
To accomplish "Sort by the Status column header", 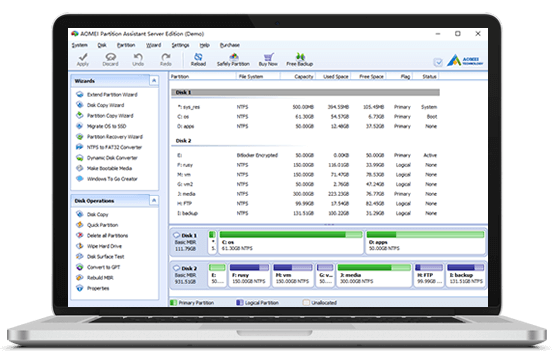I will pos(425,76).
